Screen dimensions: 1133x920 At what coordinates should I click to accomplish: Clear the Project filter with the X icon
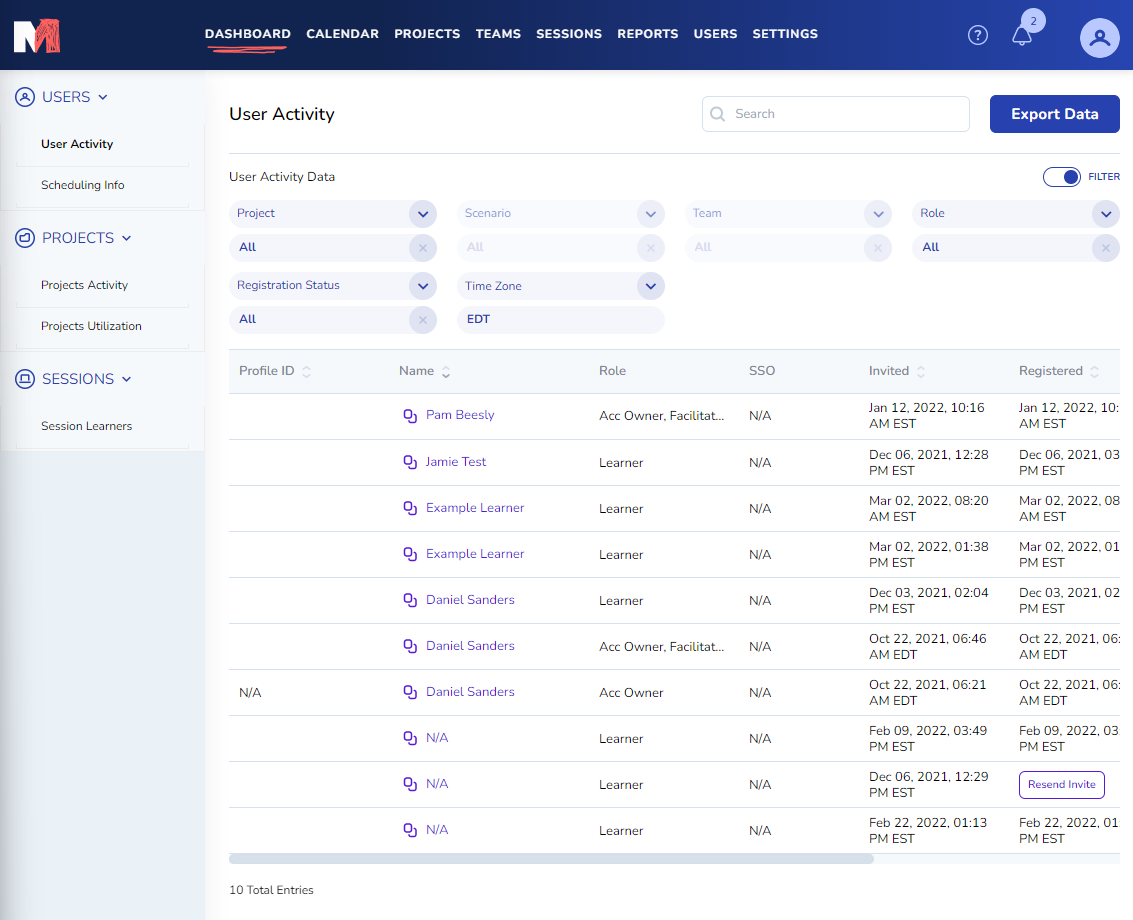coord(422,247)
